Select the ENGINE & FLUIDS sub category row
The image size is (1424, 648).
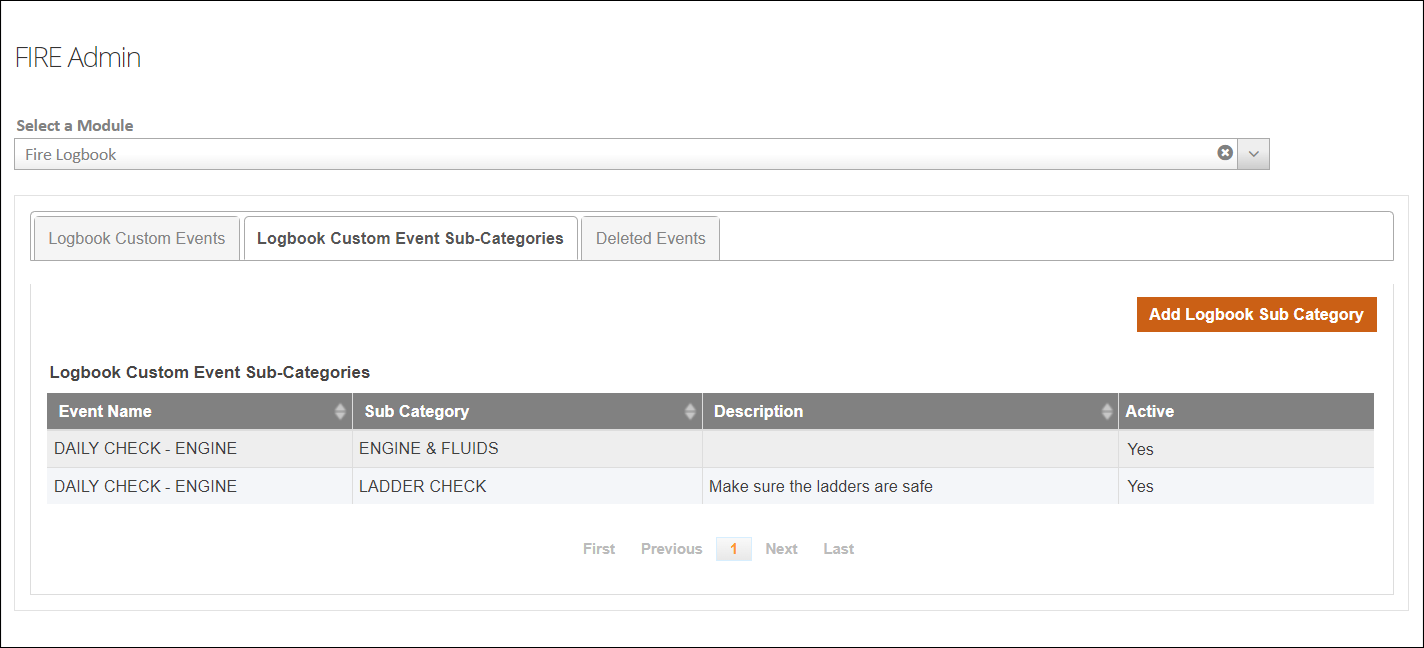click(x=428, y=449)
